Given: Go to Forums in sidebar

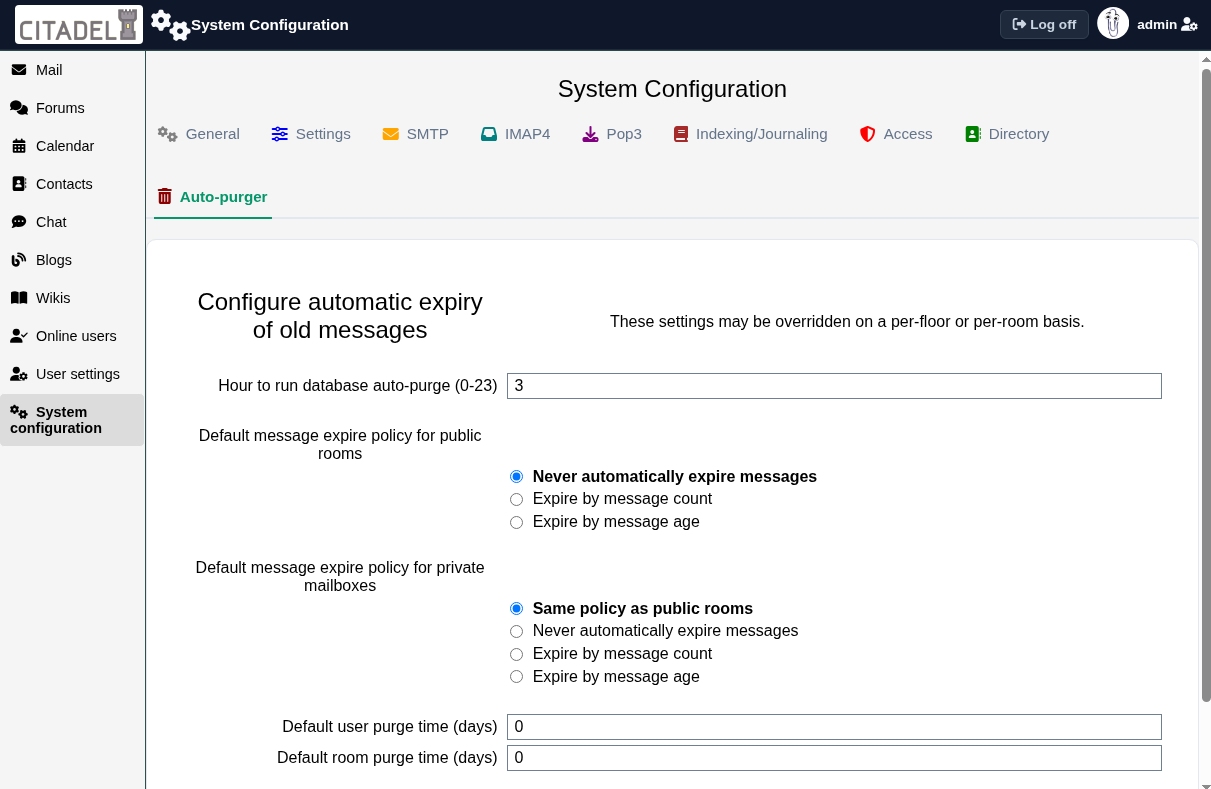Looking at the screenshot, I should pos(72,108).
